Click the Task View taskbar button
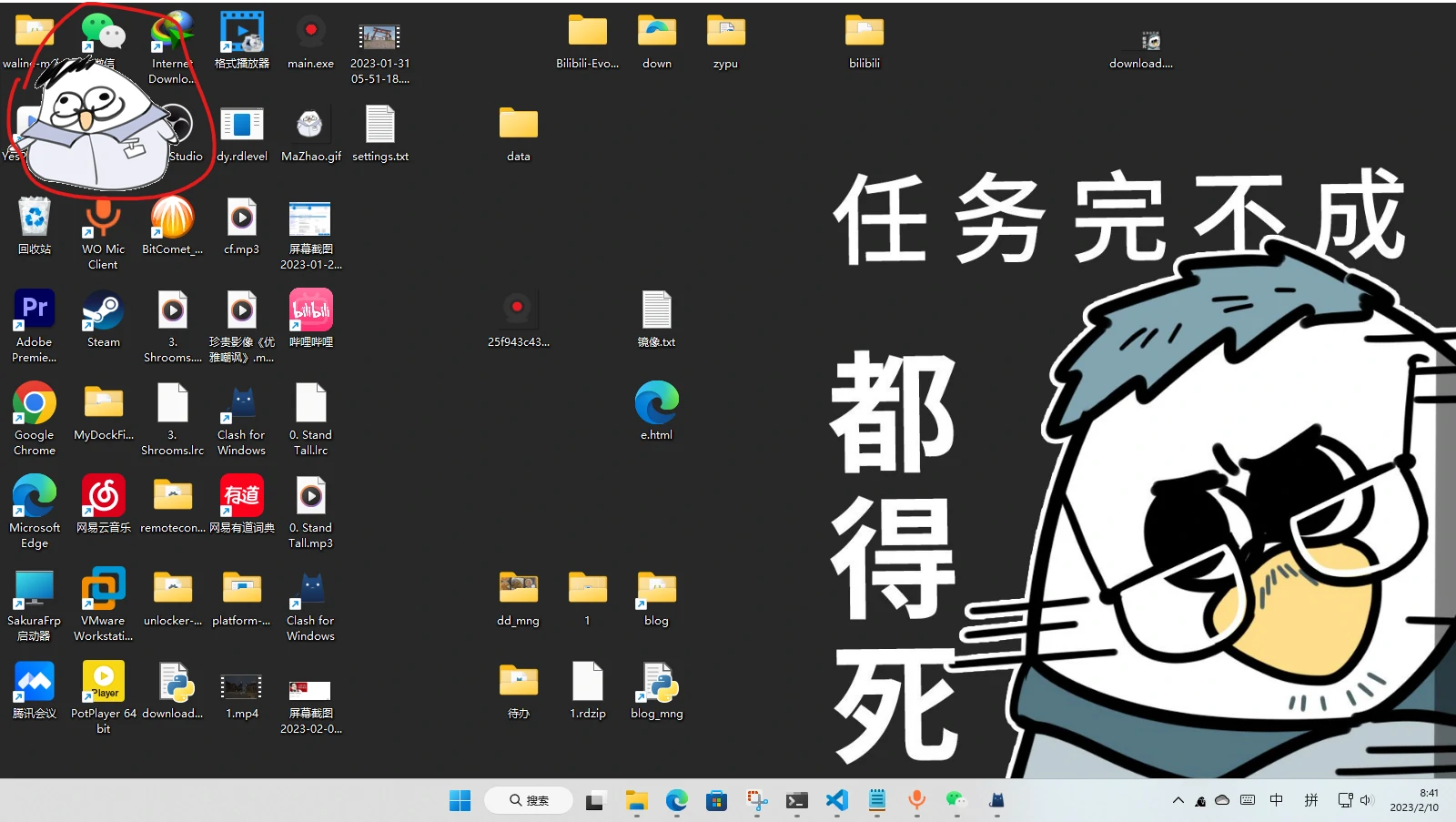Screen dimensions: 1456x822 (594, 800)
